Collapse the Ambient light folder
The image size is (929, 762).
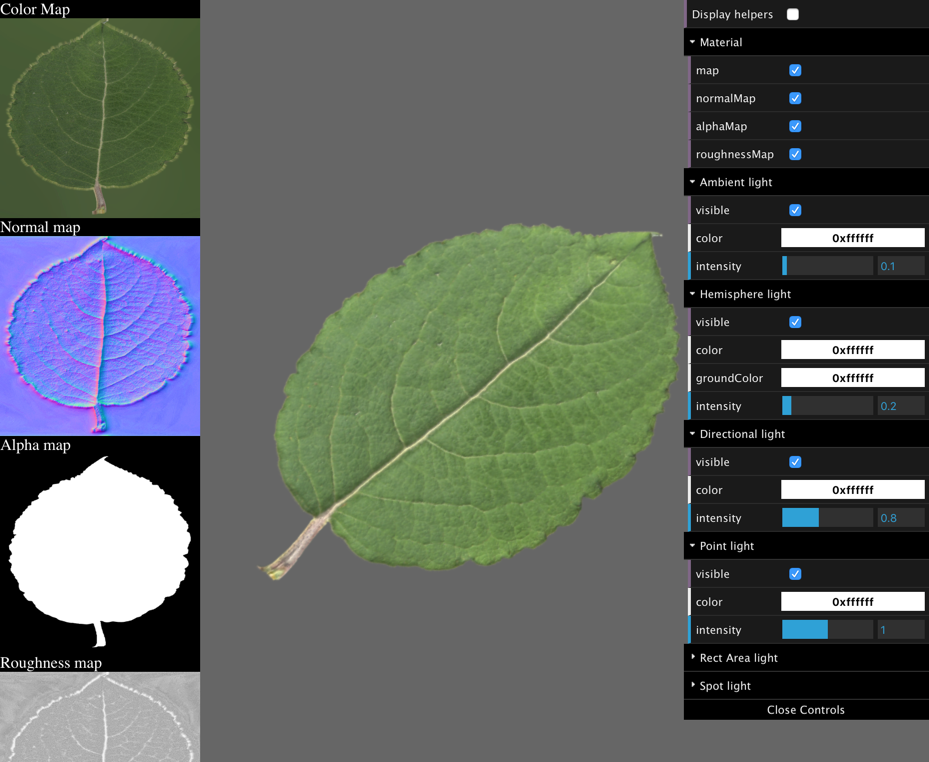[806, 182]
